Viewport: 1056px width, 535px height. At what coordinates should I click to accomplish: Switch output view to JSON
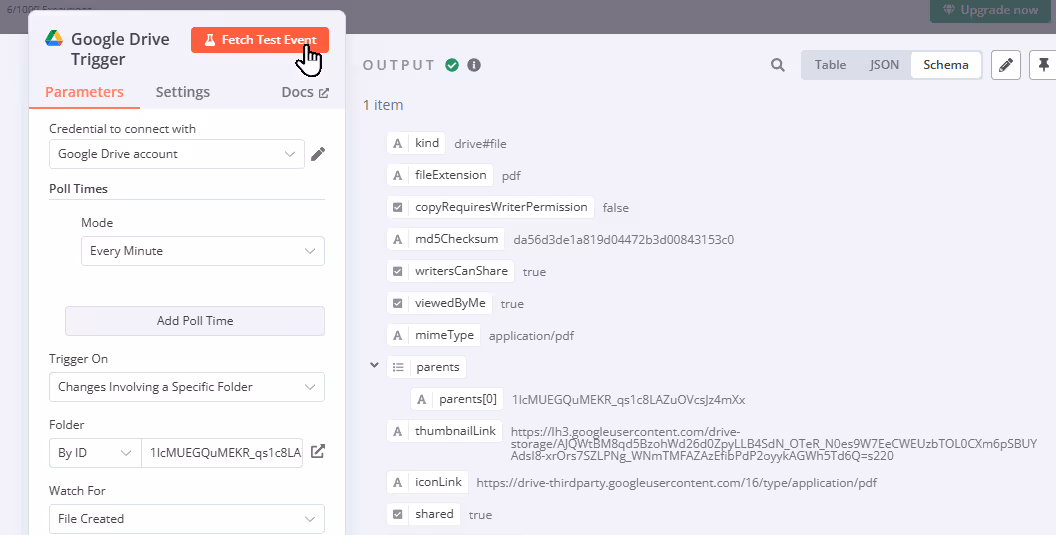pos(884,65)
